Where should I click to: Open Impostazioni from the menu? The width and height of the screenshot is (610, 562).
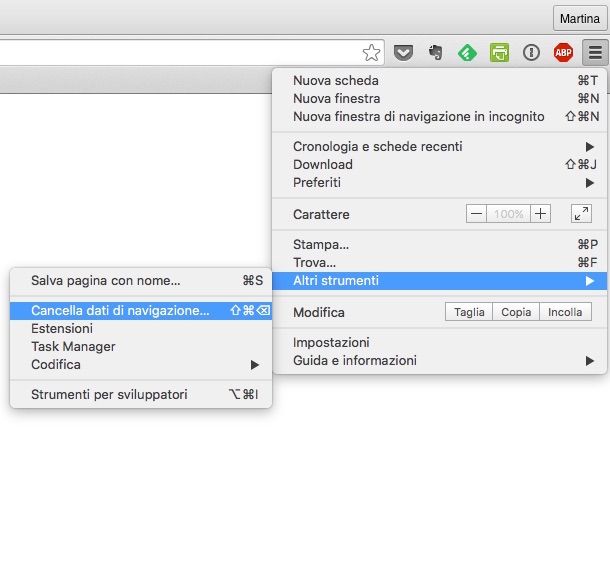click(440, 343)
